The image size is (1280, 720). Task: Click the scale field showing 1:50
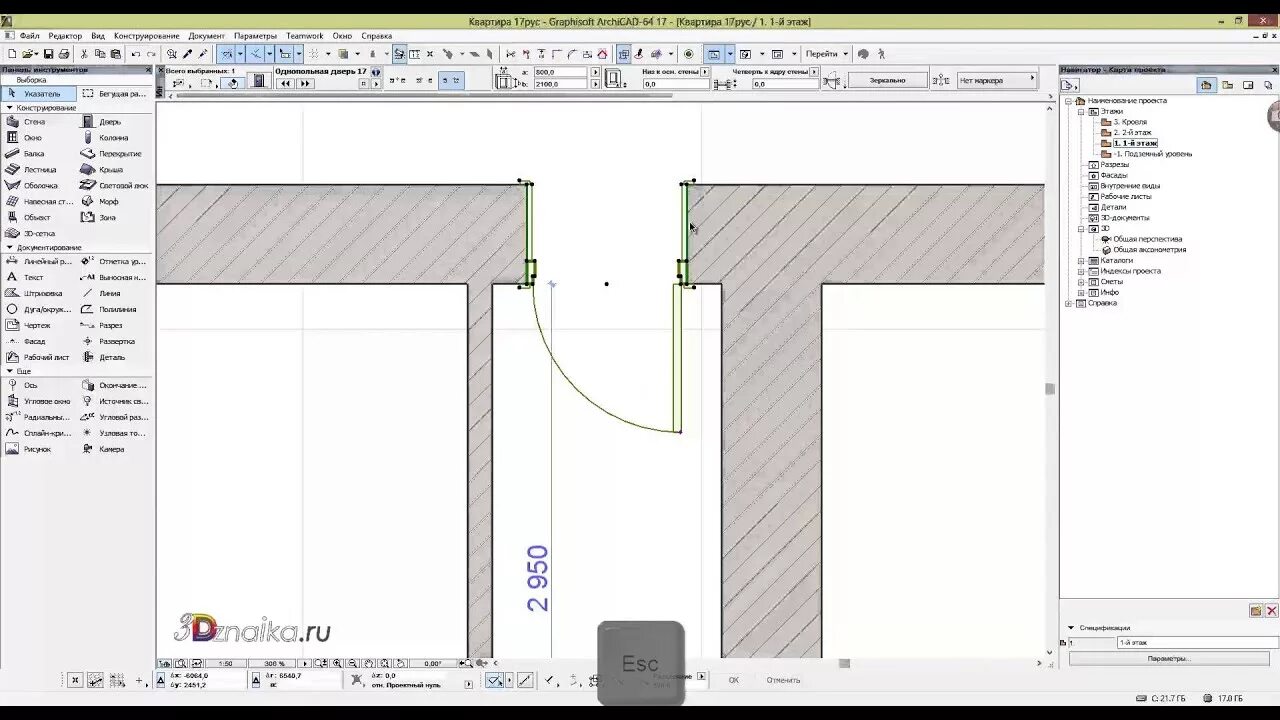[226, 664]
